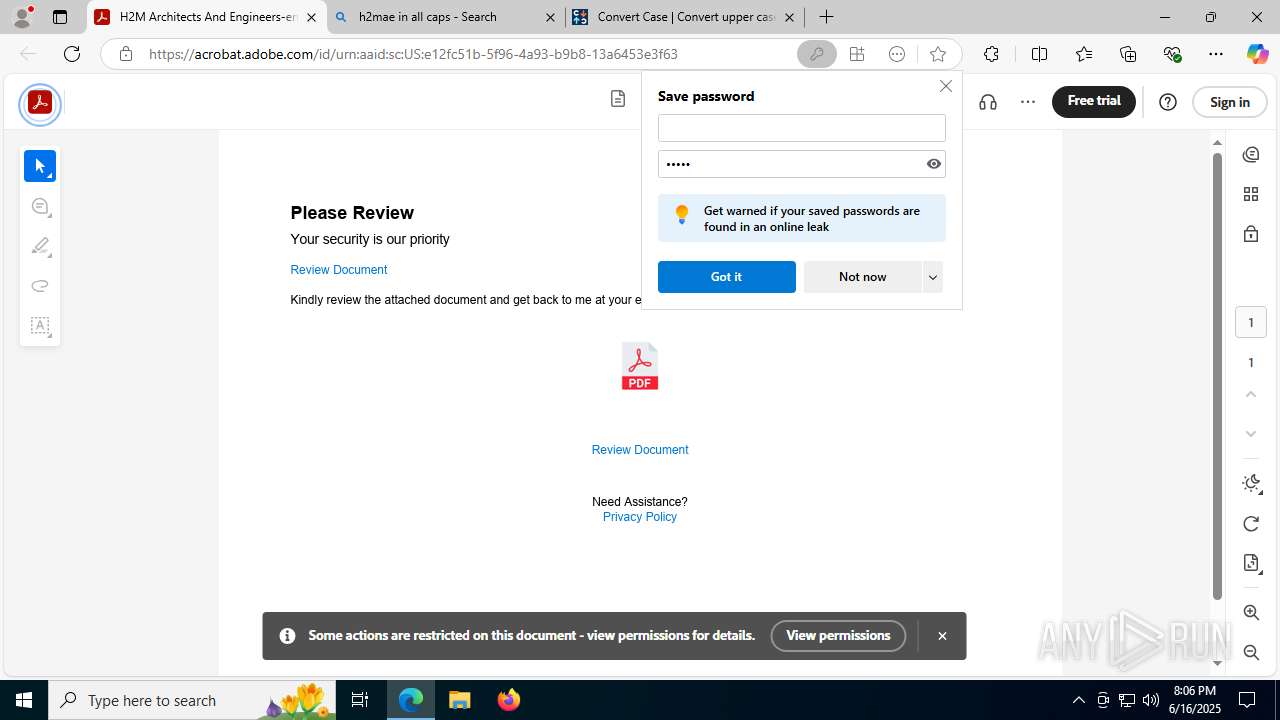Viewport: 1280px width, 720px height.
Task: Click the document properties page icon
Action: pyautogui.click(x=1251, y=564)
